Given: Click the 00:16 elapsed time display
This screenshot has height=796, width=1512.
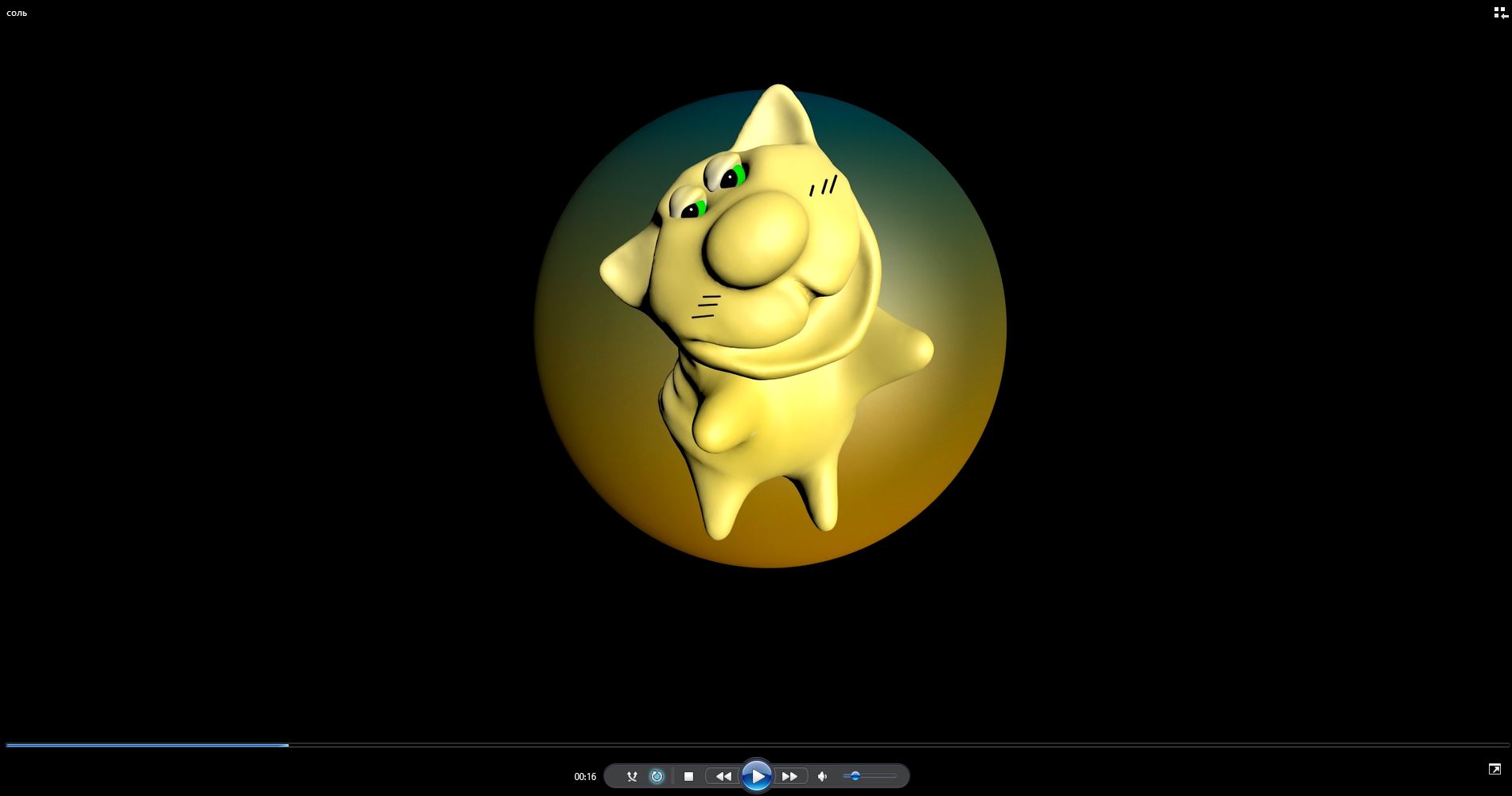Looking at the screenshot, I should [x=585, y=777].
